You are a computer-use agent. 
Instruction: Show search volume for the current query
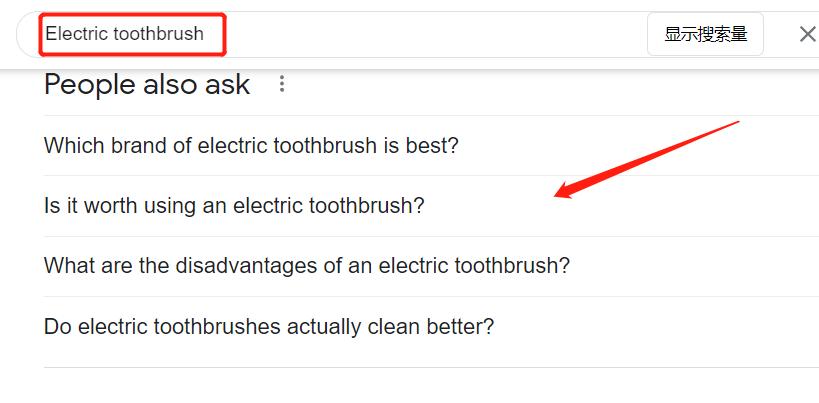pos(705,35)
